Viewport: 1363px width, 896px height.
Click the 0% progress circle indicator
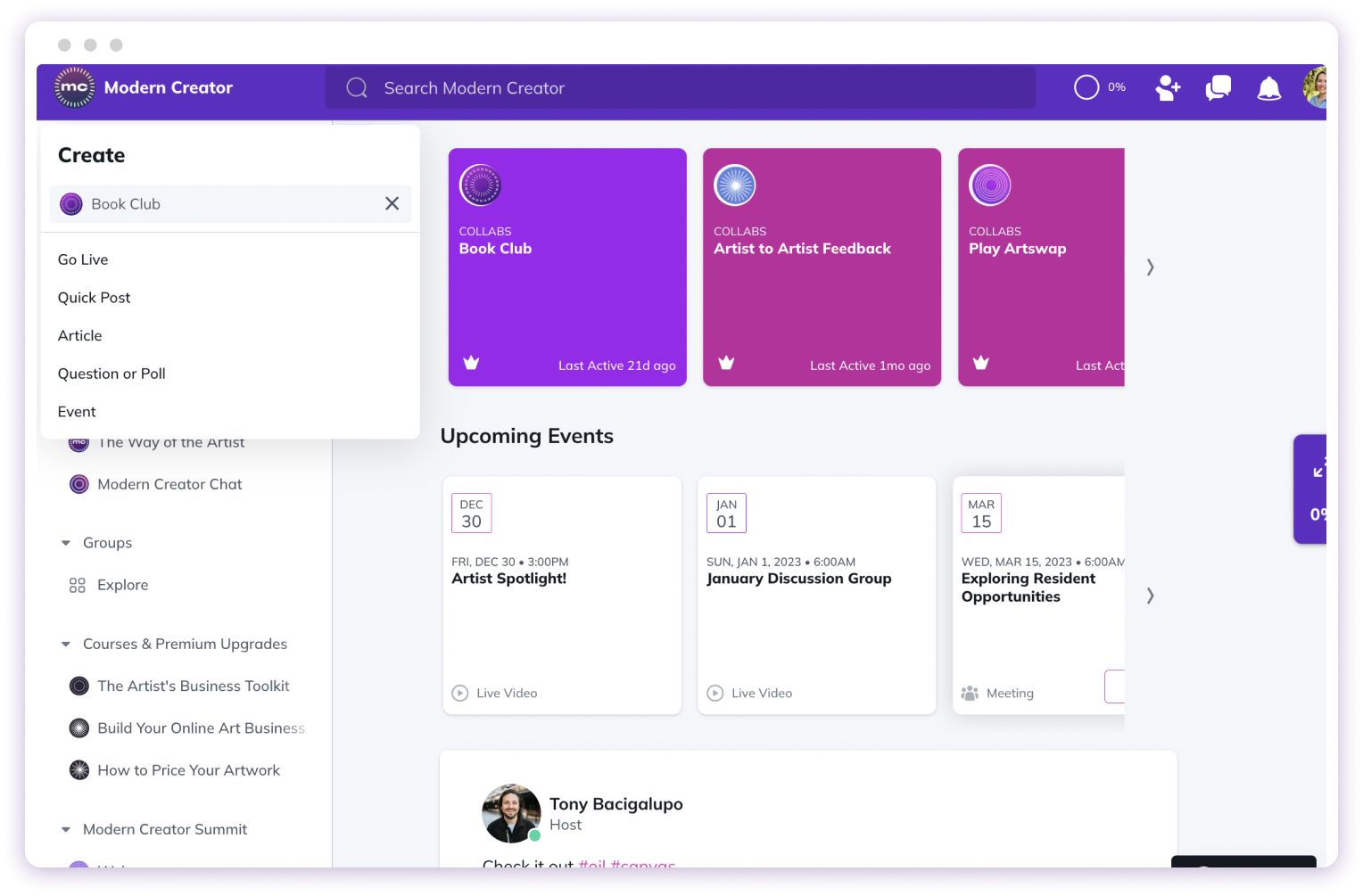click(x=1086, y=87)
